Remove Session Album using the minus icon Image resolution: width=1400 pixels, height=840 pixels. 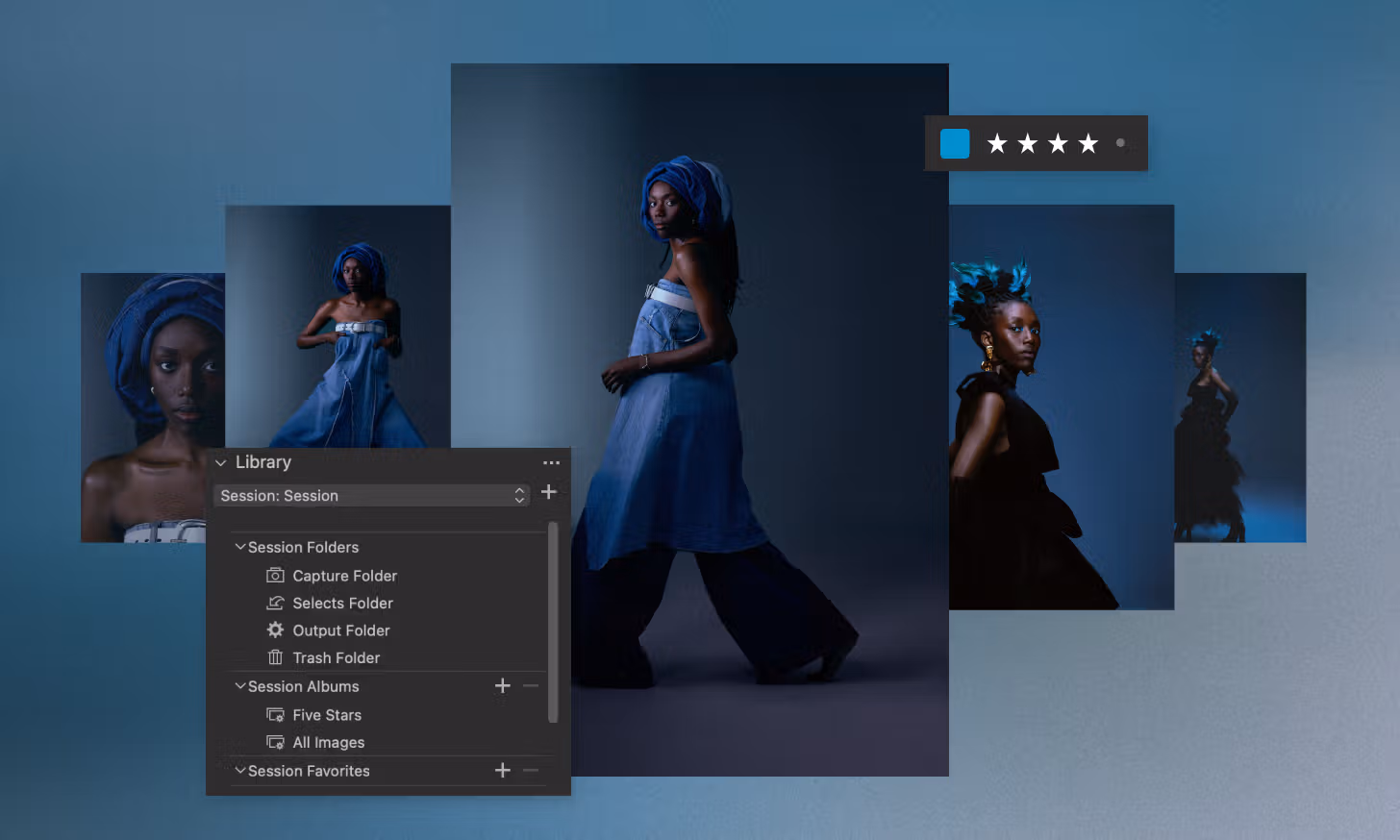point(531,686)
